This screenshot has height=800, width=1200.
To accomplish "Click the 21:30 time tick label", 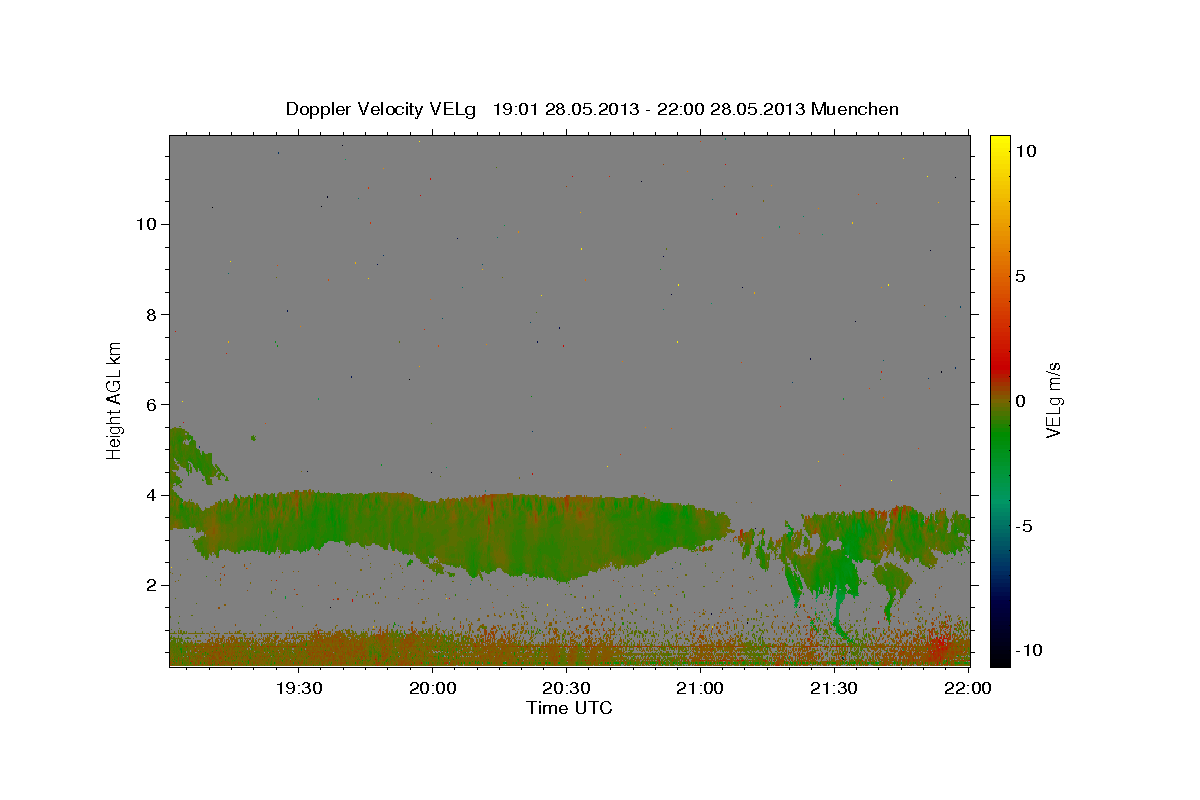I will click(834, 688).
